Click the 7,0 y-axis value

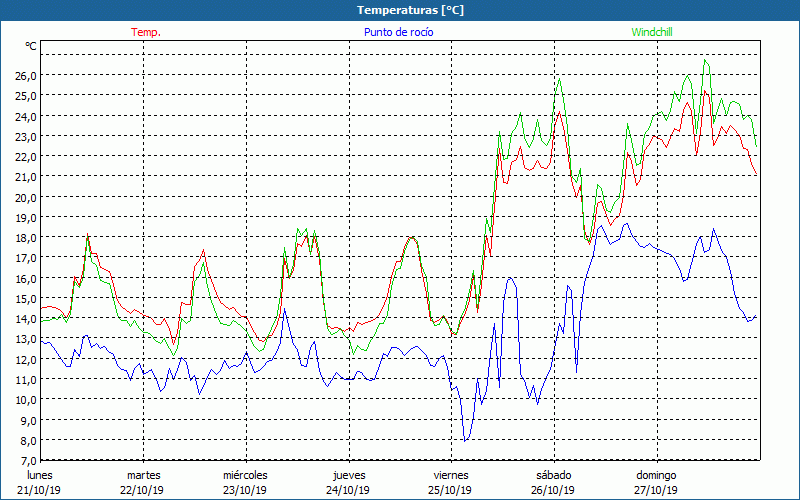point(28,461)
